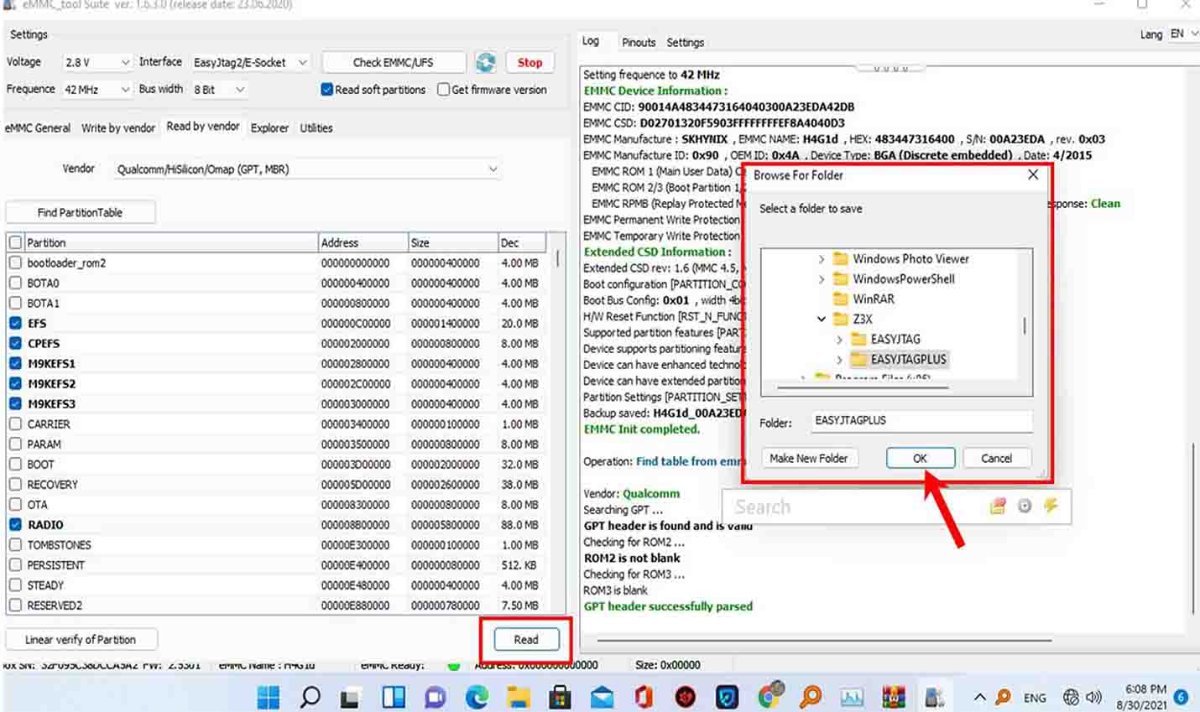Check the RECOVERY partition checkbox

tap(15, 484)
